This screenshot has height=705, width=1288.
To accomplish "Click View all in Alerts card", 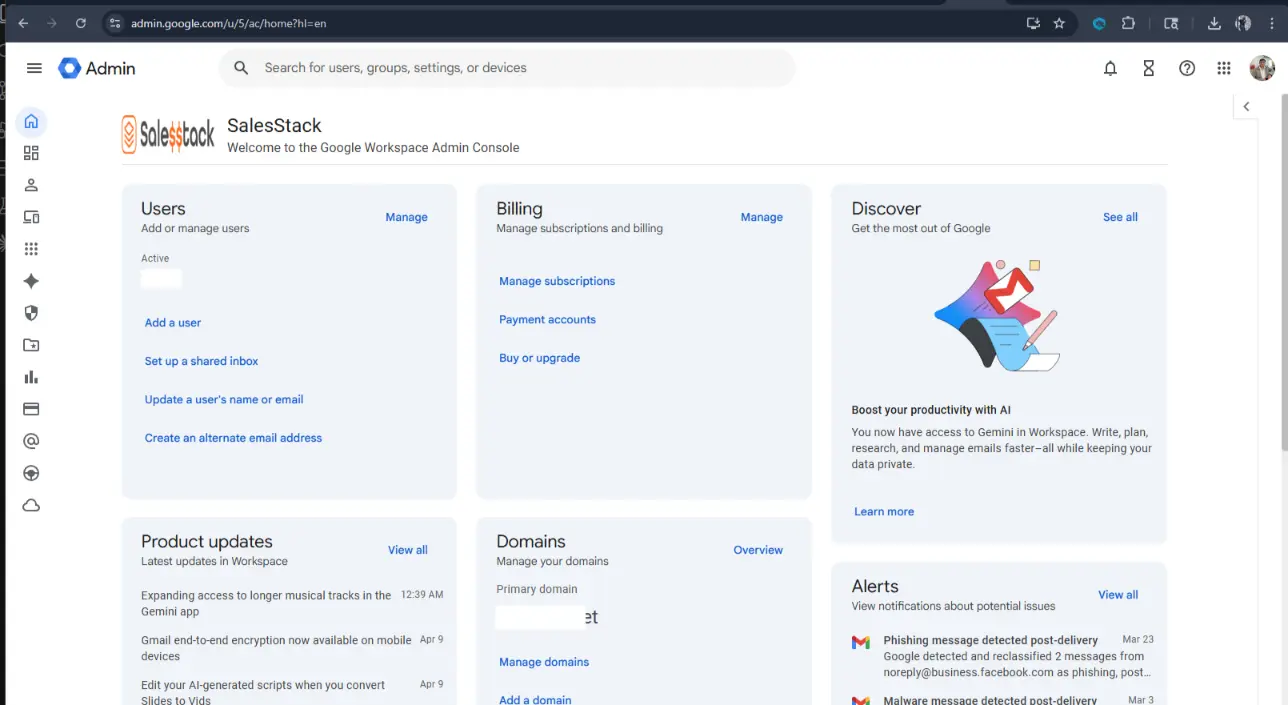I will [x=1118, y=595].
